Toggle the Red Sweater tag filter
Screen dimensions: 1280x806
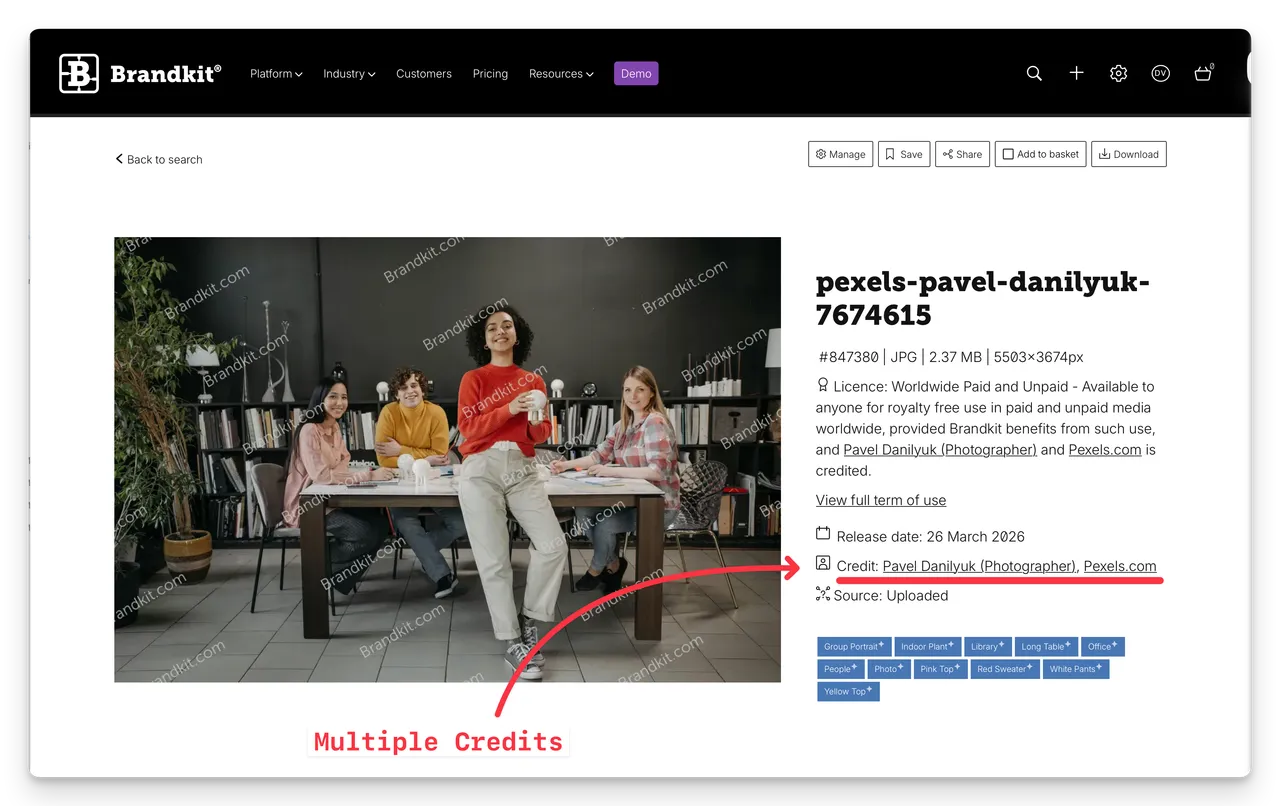pos(1004,669)
